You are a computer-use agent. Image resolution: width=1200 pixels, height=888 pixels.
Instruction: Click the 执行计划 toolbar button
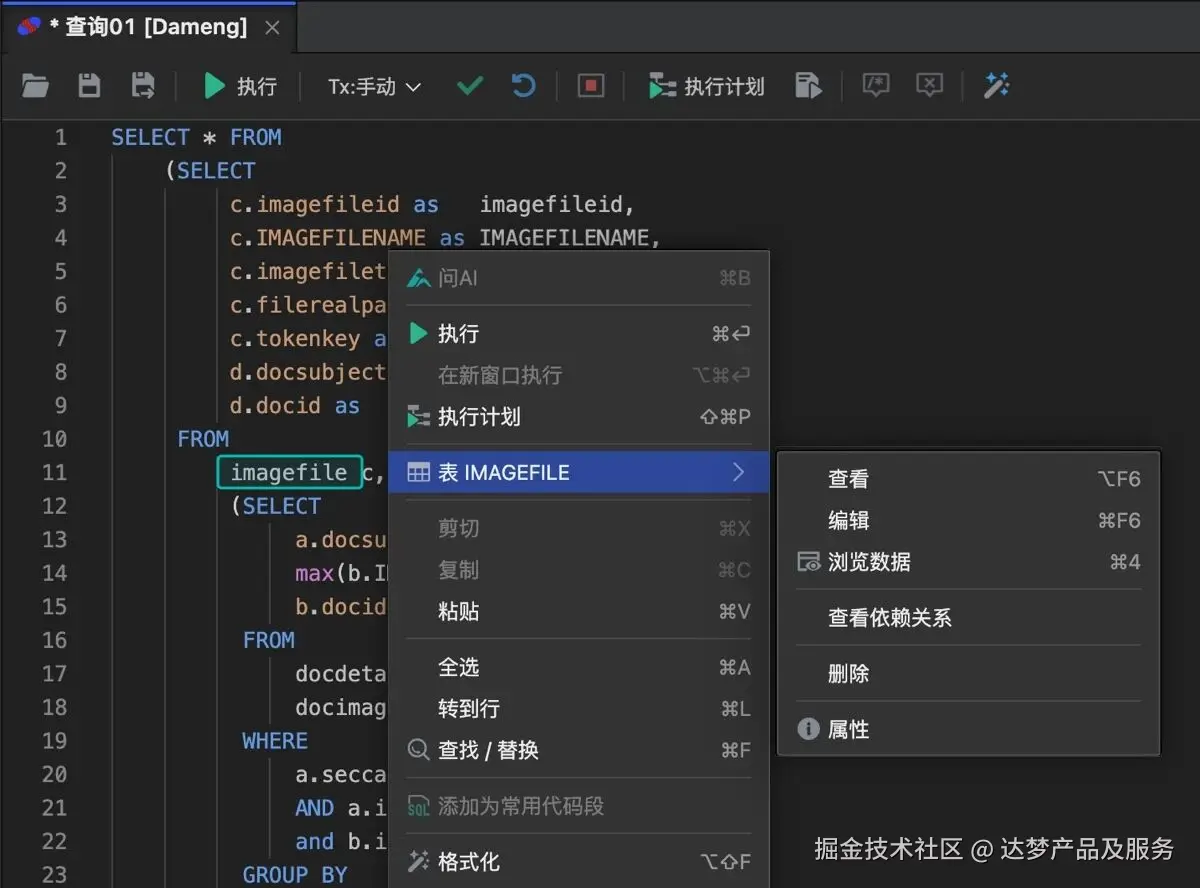706,87
